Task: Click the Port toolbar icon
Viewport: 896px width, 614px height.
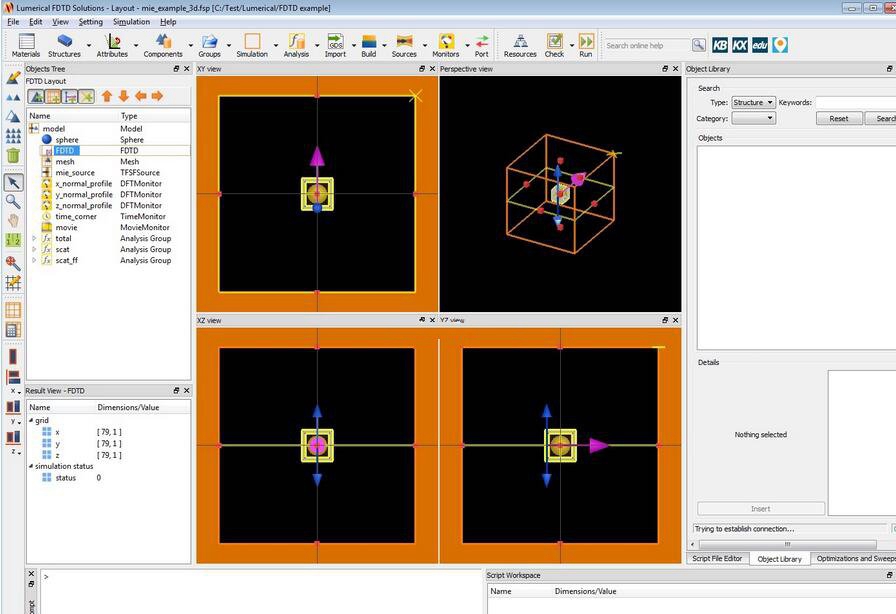Action: click(482, 45)
